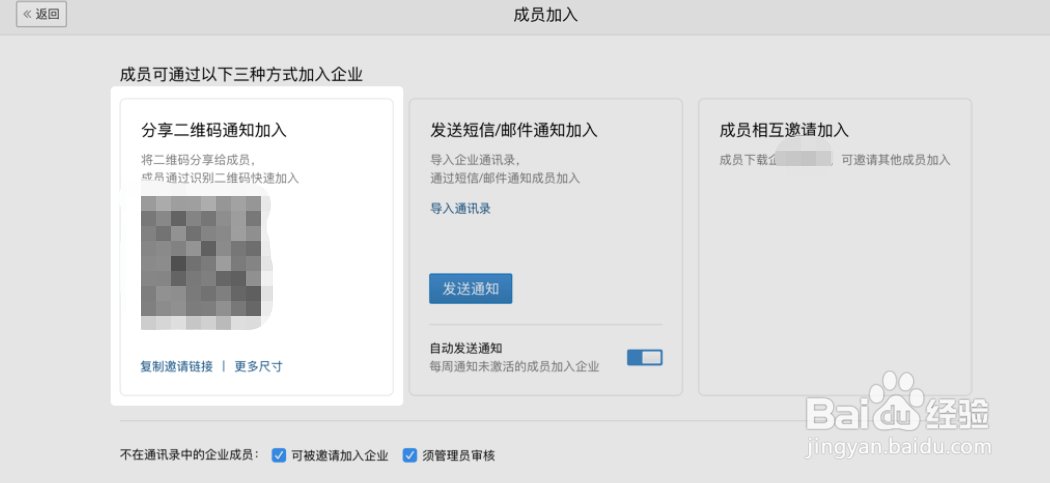Open the 更多尺寸 link

tap(258, 366)
